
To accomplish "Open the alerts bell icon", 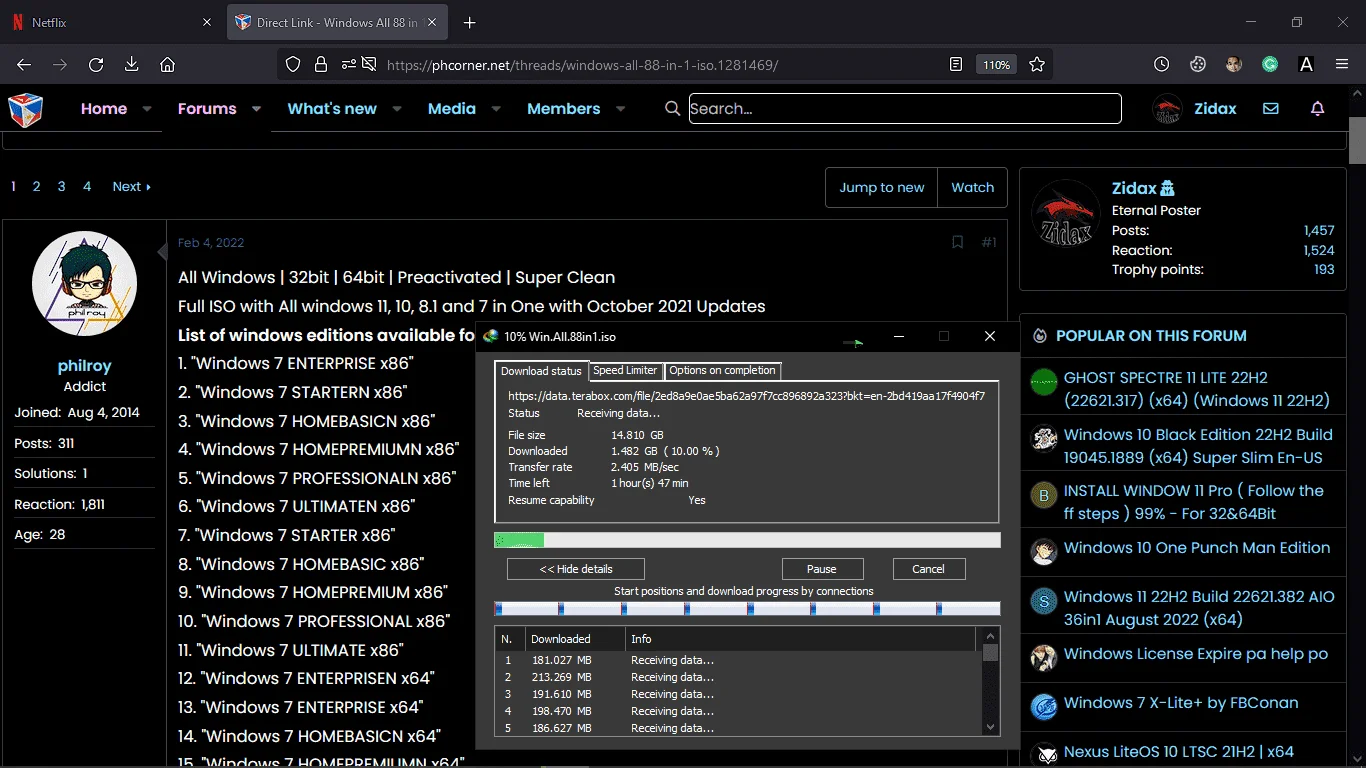I will (1318, 109).
